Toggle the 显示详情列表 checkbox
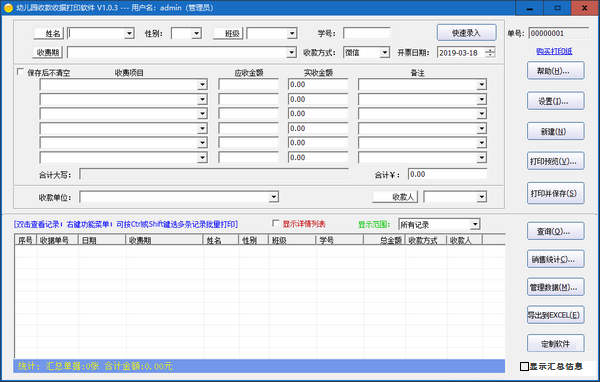The width and height of the screenshot is (600, 382). coord(276,223)
